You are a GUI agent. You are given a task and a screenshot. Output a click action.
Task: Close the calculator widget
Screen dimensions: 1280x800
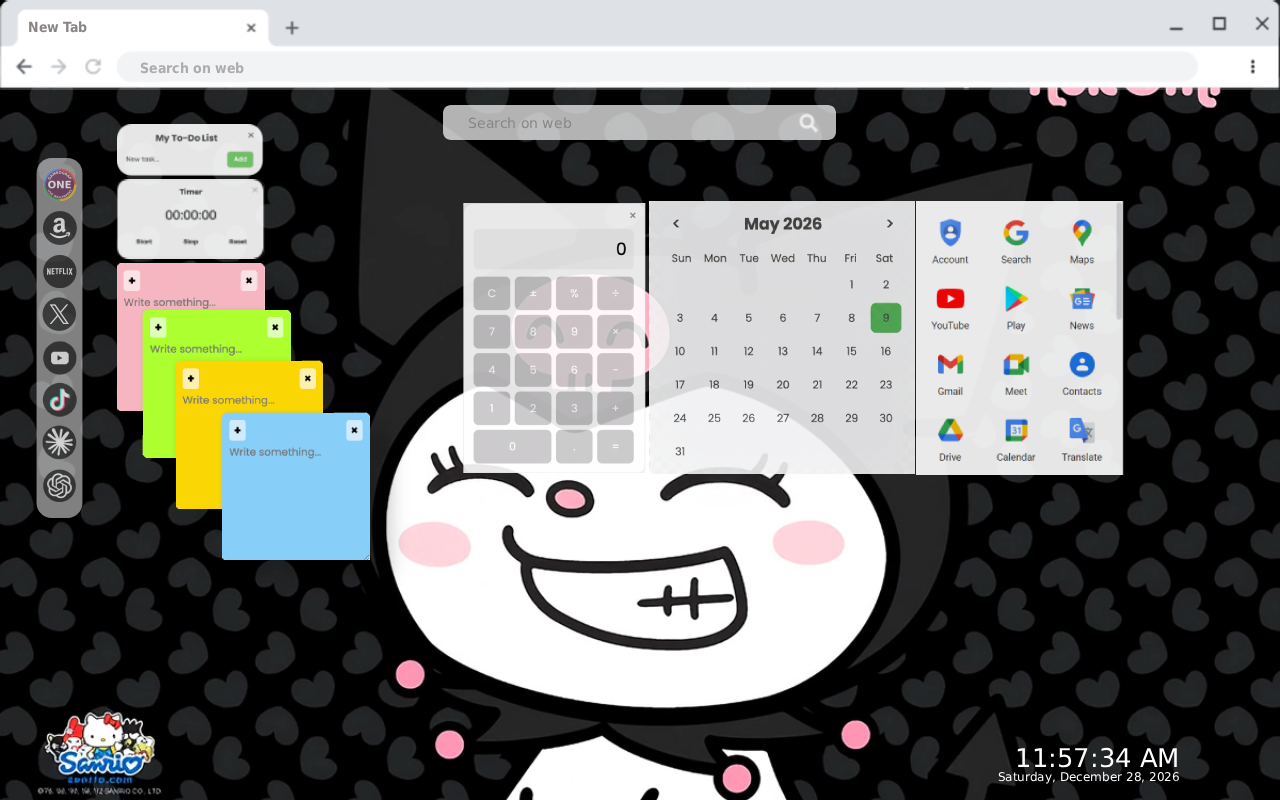click(633, 215)
